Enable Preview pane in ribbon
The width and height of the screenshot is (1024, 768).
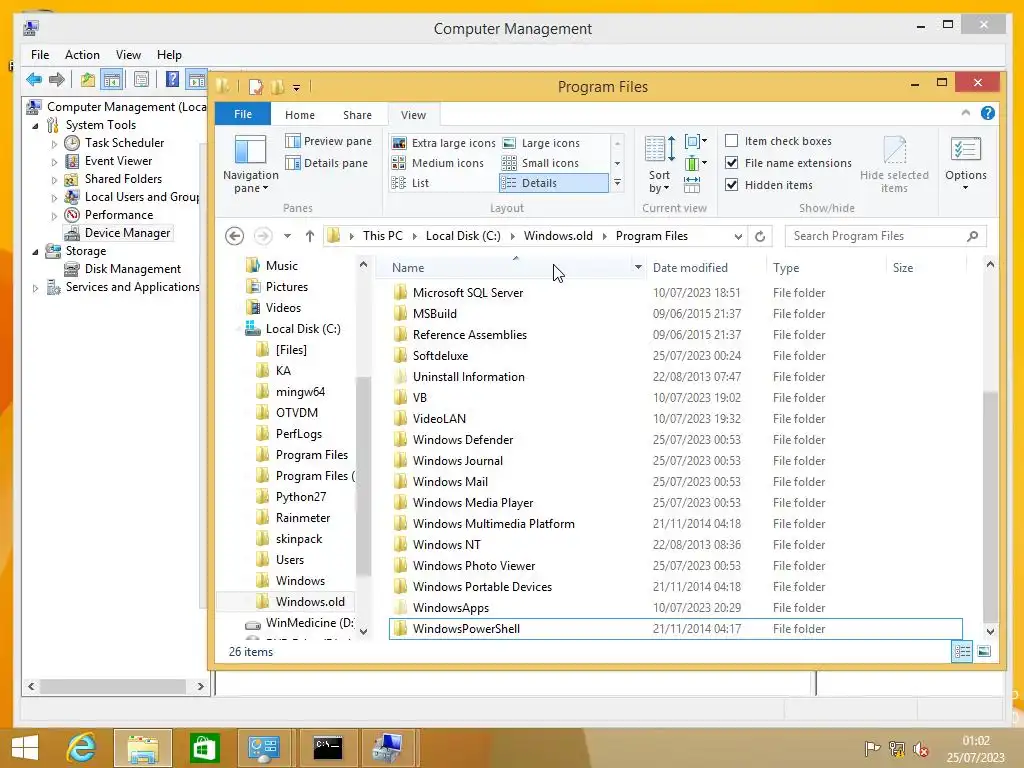pyautogui.click(x=328, y=141)
